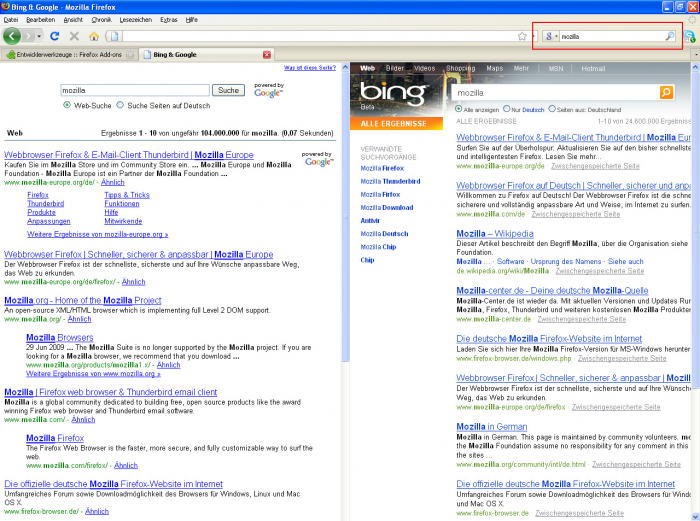The image size is (700, 521).
Task: Click the Bing pane scrollbar up arrow
Action: 696,67
